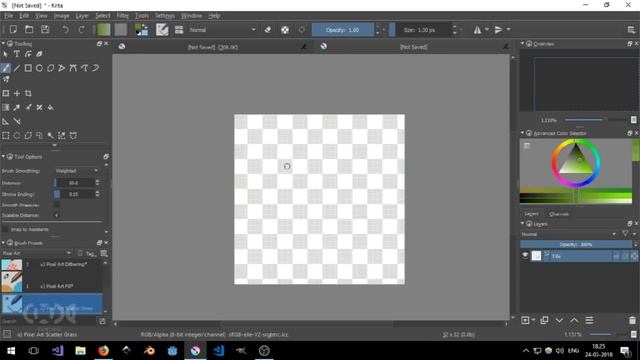The image size is (640, 360).
Task: Open the layer blending mode Normal dropdown
Action: pyautogui.click(x=569, y=234)
